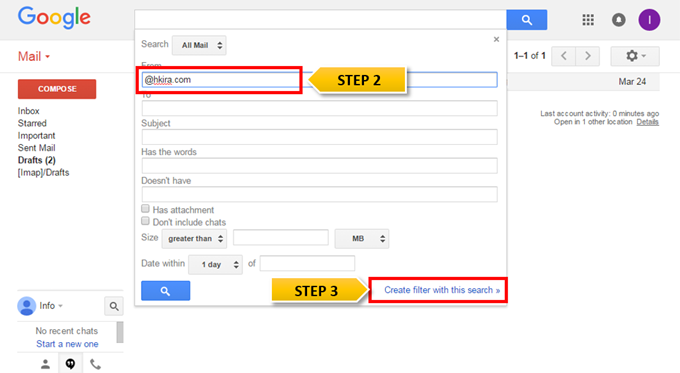Open the 1 day date dropdown
The height and width of the screenshot is (373, 680).
(216, 264)
